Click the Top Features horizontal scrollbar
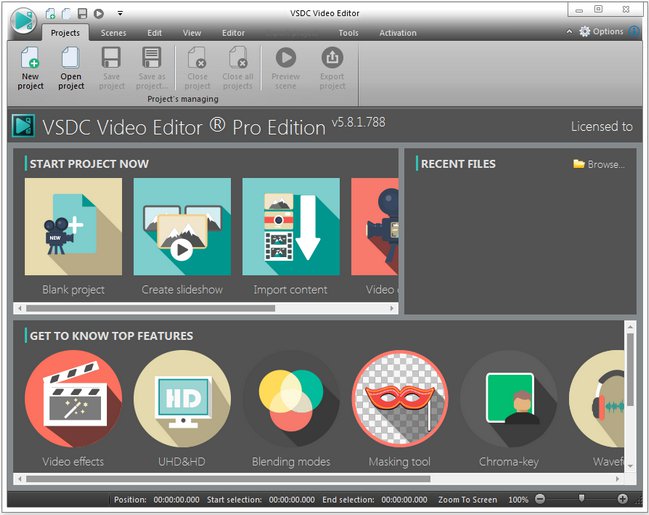649x515 pixels. pyautogui.click(x=228, y=479)
